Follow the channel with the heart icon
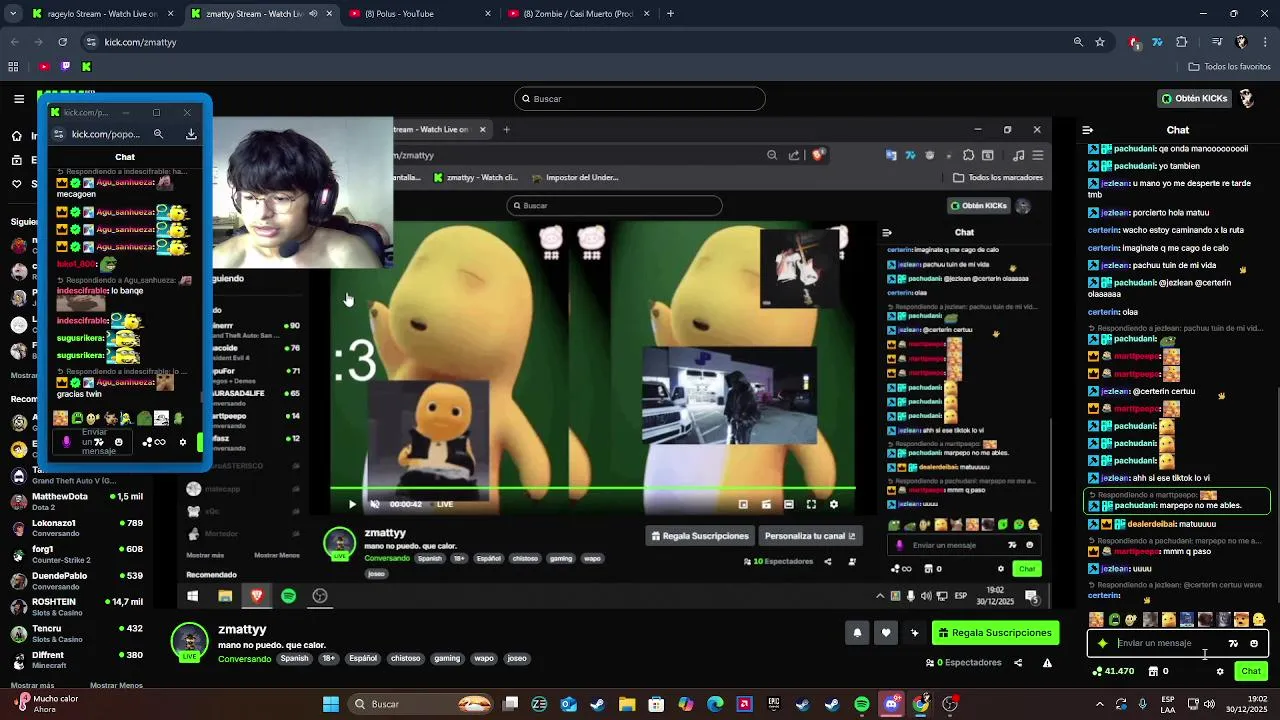Screen dimensions: 1280x720 (886, 633)
